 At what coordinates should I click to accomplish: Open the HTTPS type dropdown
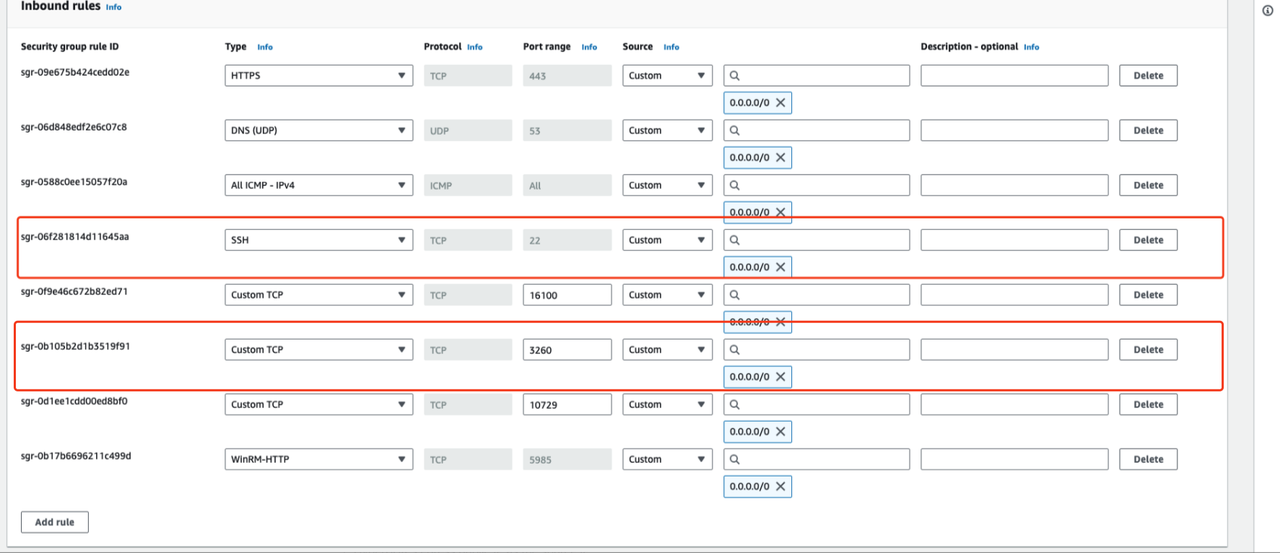pyautogui.click(x=319, y=75)
